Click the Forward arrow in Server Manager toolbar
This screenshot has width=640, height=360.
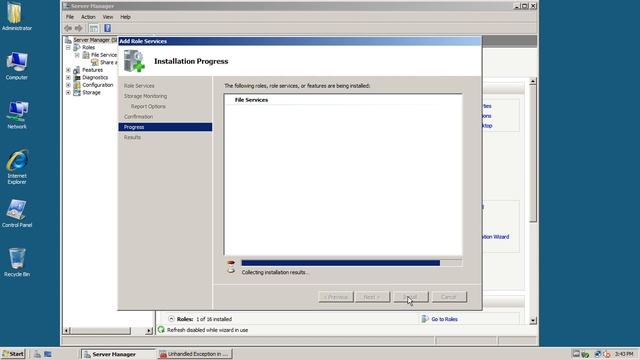(x=78, y=28)
